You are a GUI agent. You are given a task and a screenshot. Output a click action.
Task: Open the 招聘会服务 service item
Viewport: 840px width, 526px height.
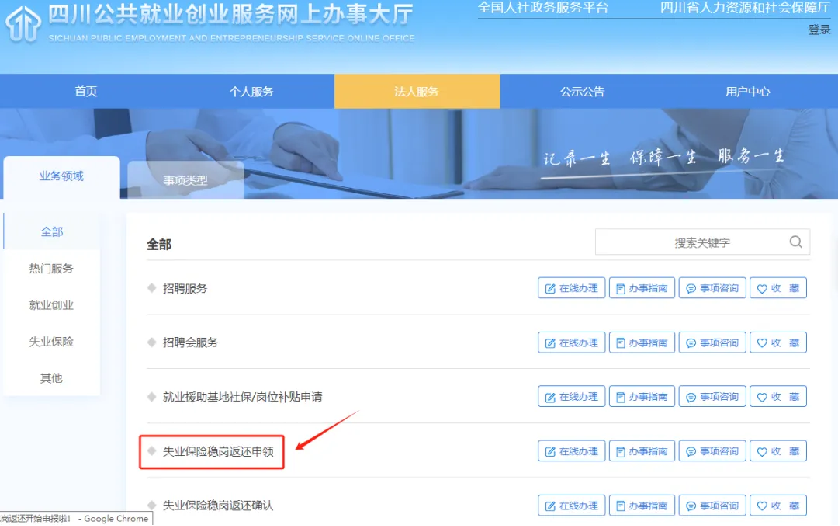pyautogui.click(x=190, y=342)
